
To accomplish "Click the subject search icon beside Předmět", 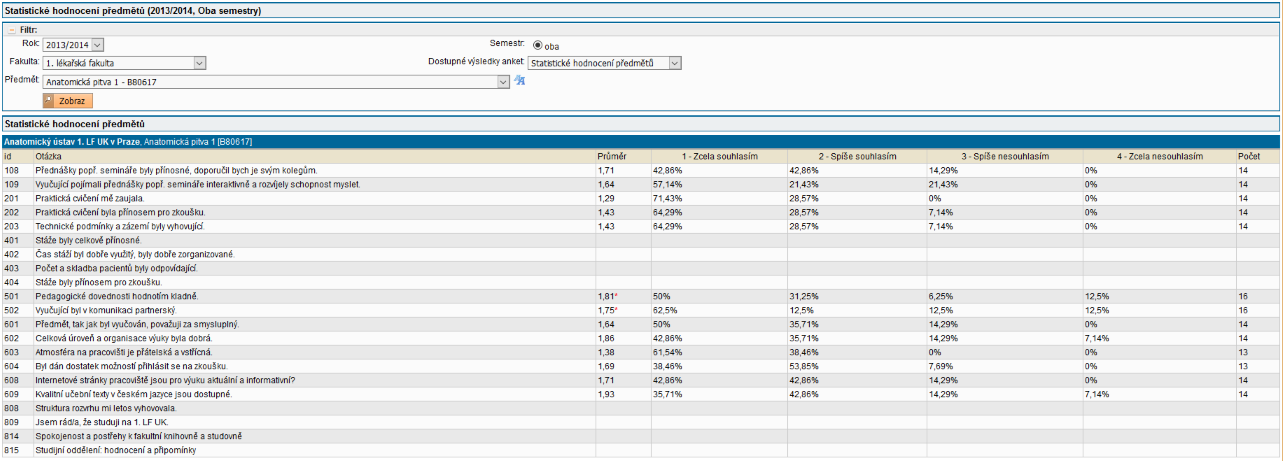I will [x=519, y=81].
